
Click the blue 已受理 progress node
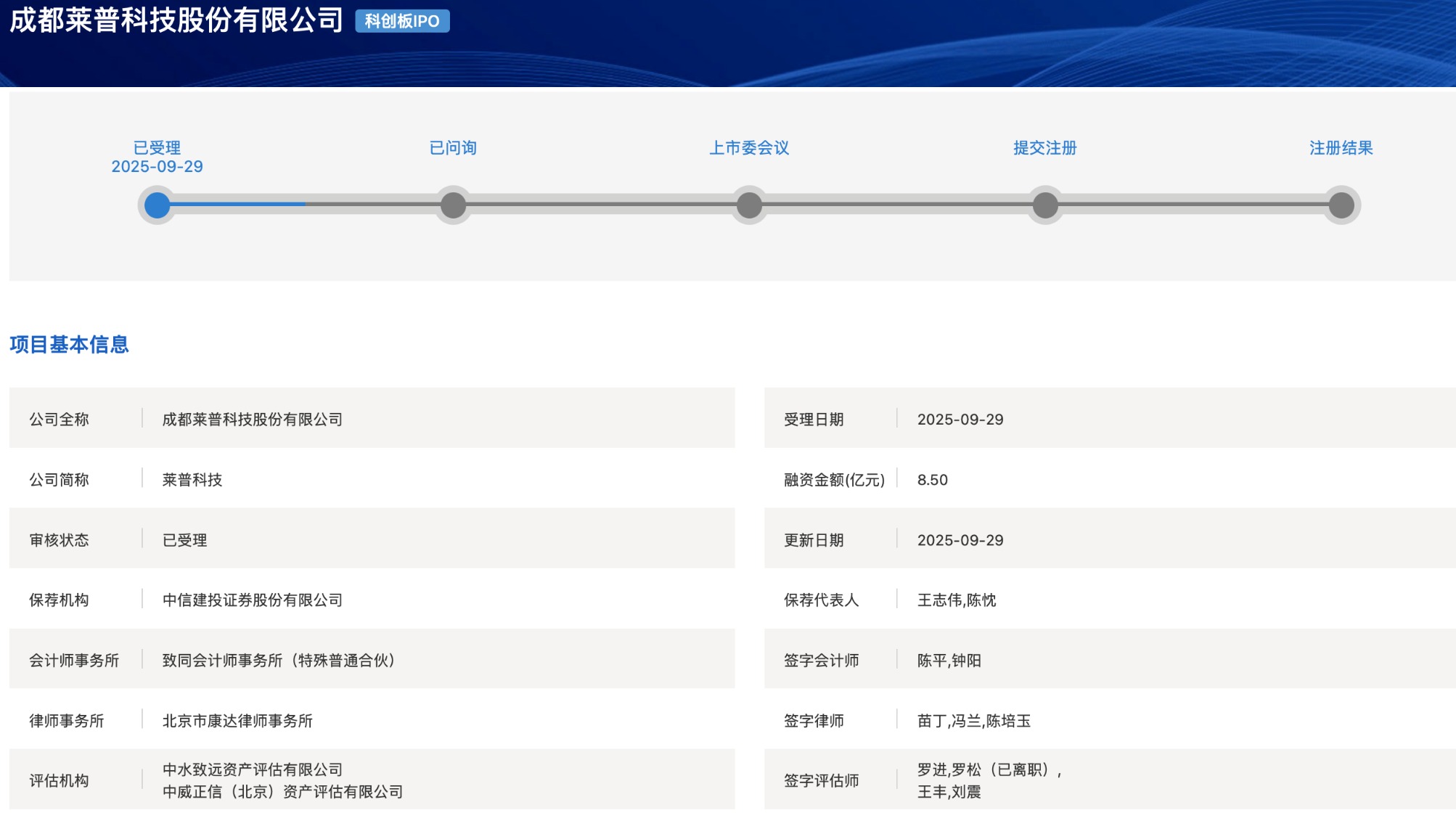point(157,205)
